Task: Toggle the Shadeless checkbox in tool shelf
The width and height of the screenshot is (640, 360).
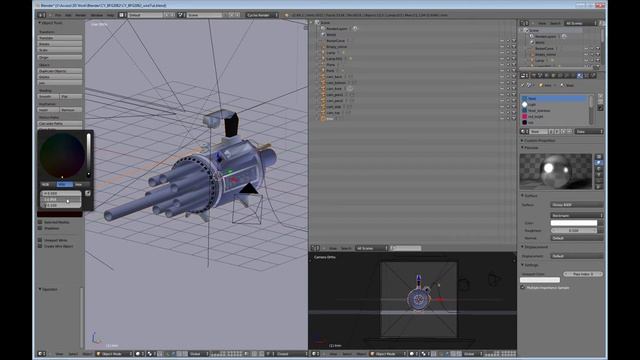Action: point(40,228)
